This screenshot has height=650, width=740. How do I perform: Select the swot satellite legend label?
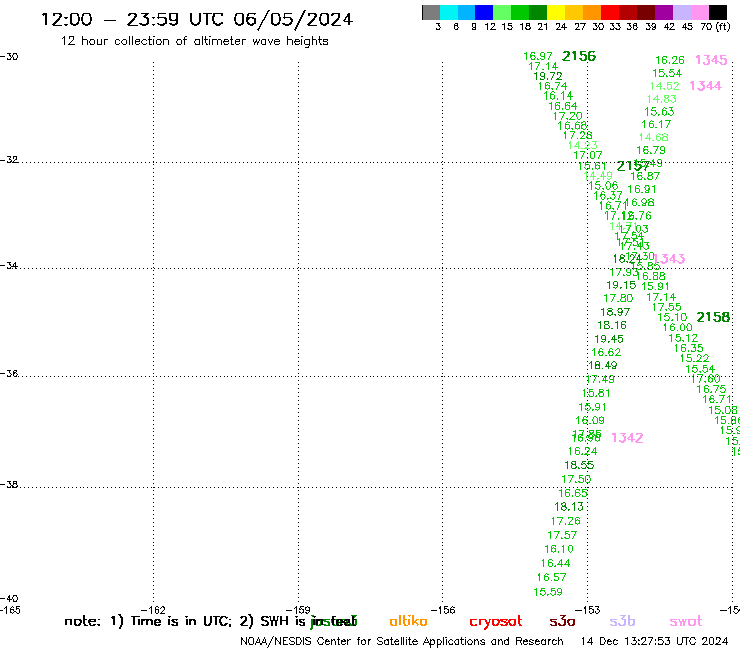pyautogui.click(x=686, y=621)
